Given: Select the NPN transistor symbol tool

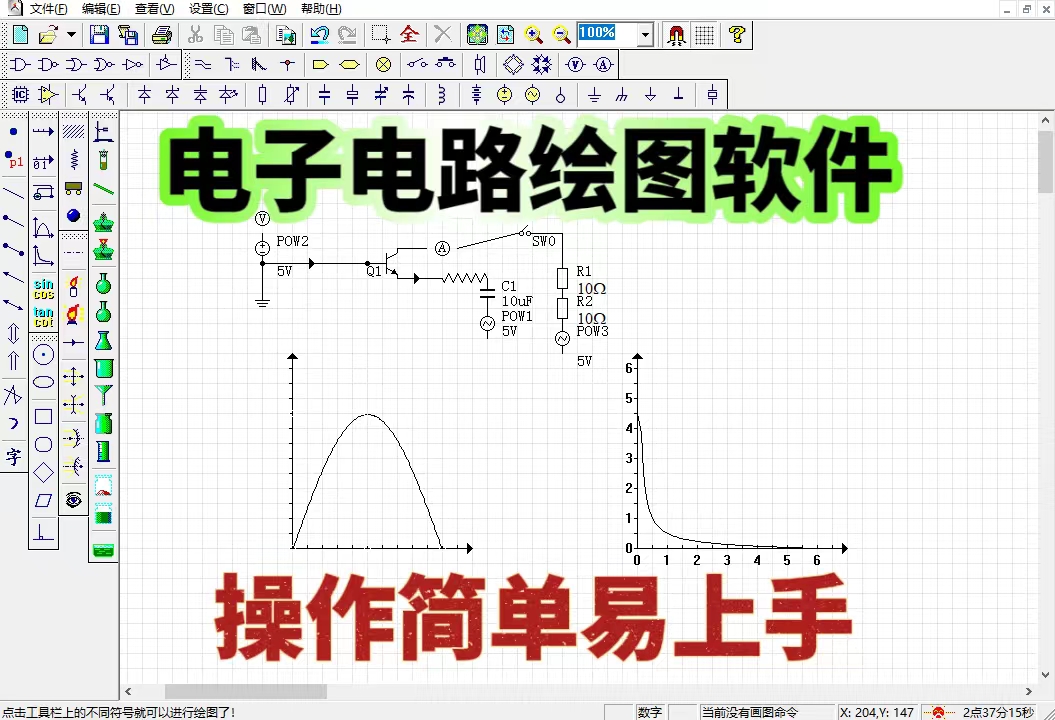Looking at the screenshot, I should tap(77, 95).
